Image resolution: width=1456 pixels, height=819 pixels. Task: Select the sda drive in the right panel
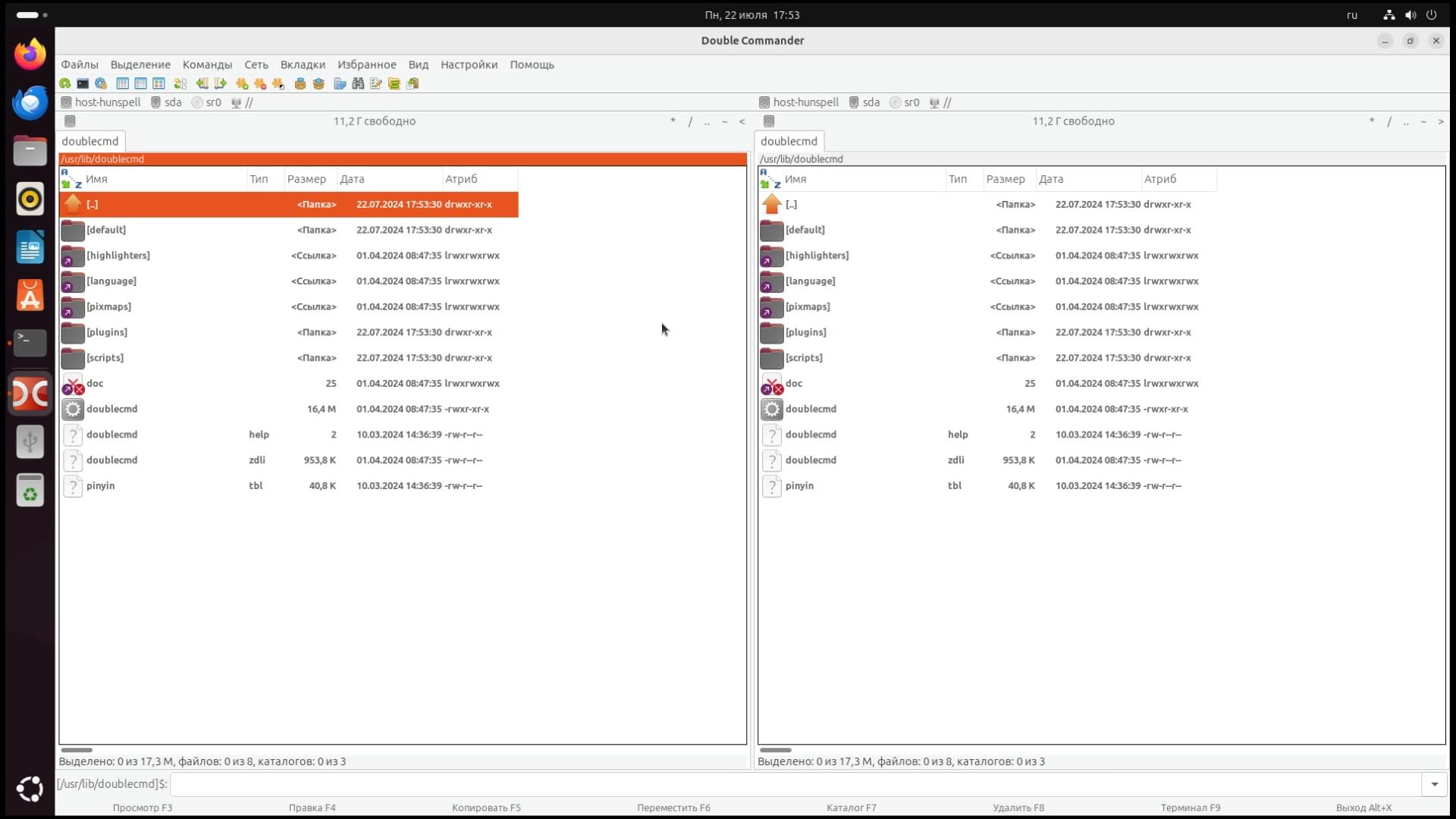coord(864,102)
